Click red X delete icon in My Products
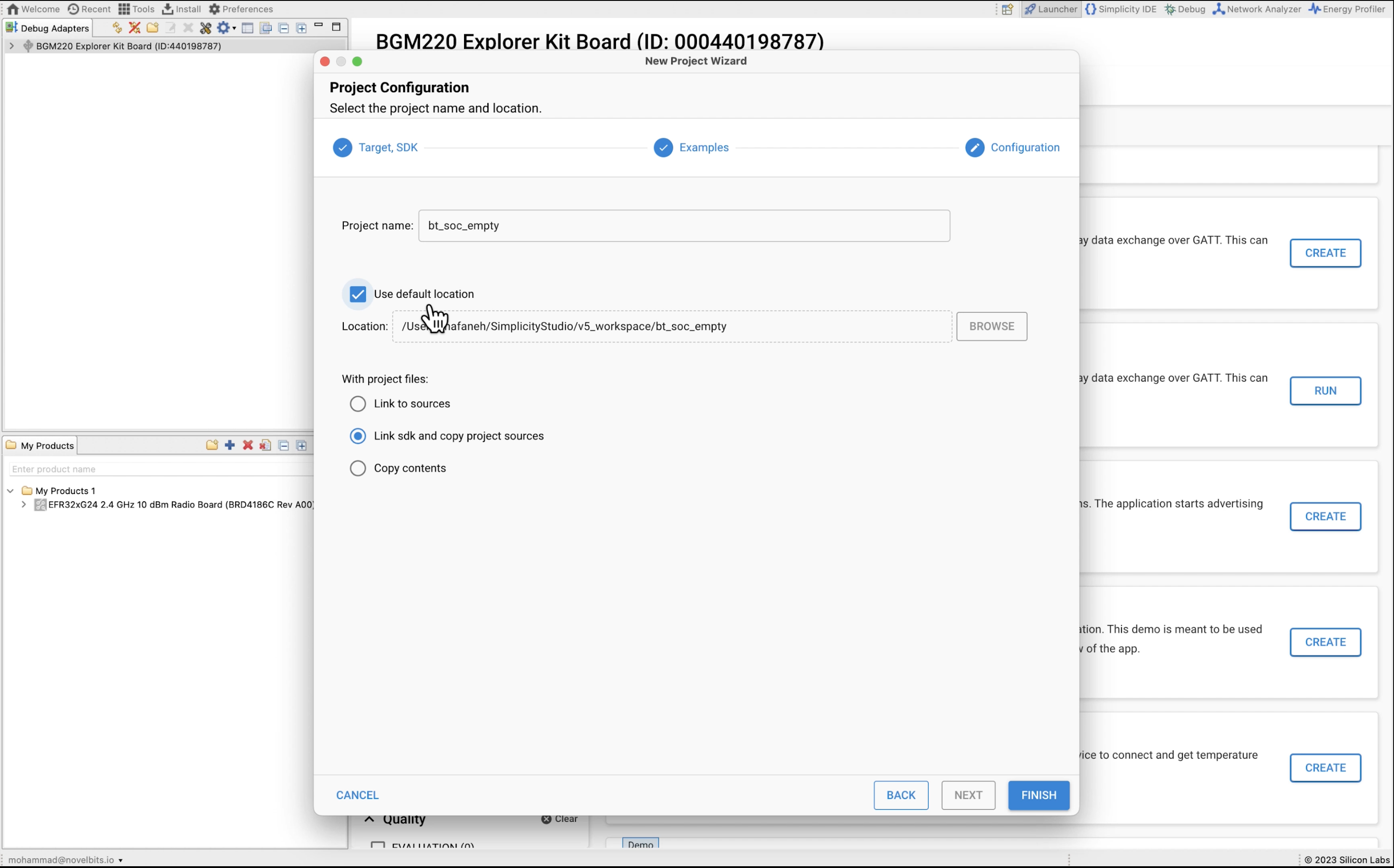Image resolution: width=1394 pixels, height=868 pixels. [248, 446]
